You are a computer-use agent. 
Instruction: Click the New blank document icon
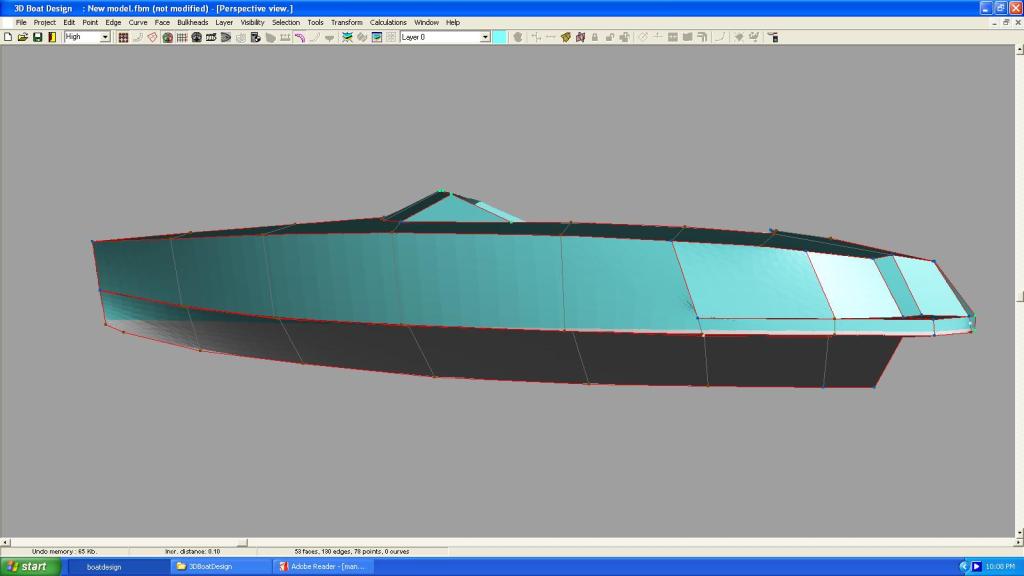pos(8,37)
